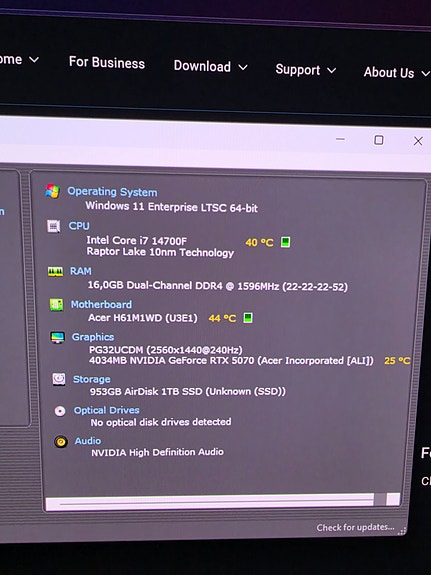
Task: Click the CPU temperature 40 °C value
Action: [x=259, y=242]
